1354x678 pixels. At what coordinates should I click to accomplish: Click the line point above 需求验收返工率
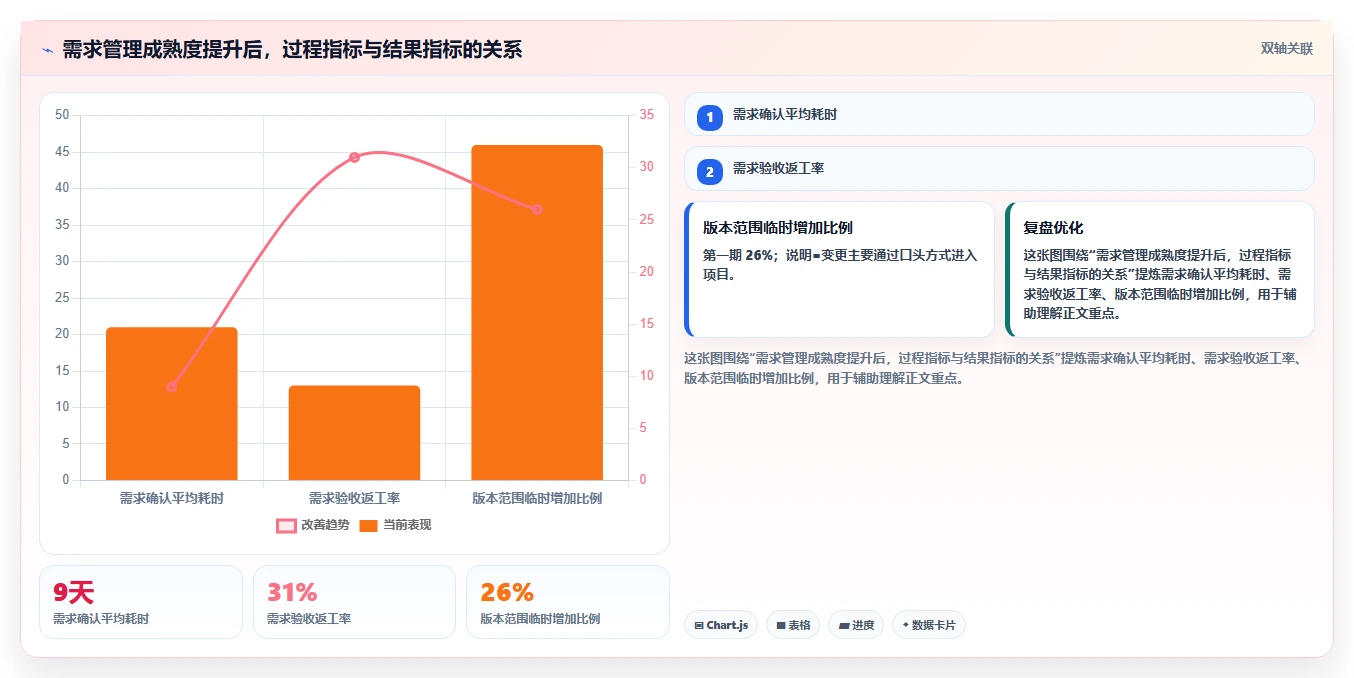pos(354,157)
